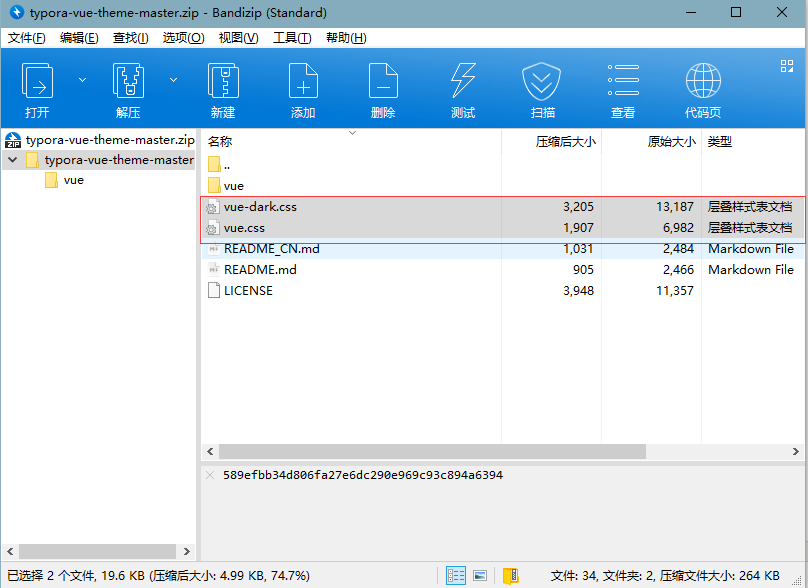The image size is (808, 588).
Task: Select README.md file
Action: (502, 270)
